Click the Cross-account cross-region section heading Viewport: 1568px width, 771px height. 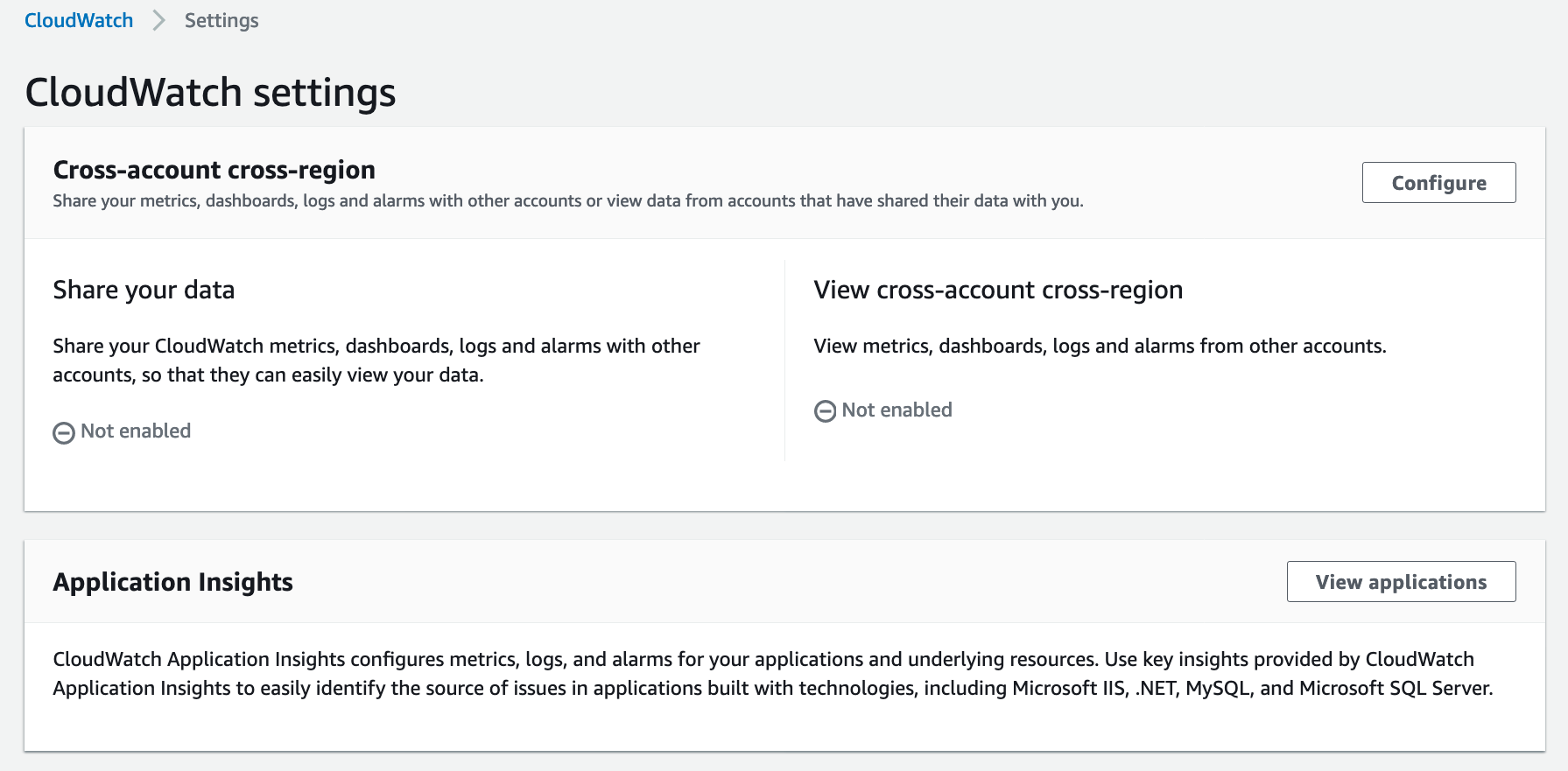(214, 170)
